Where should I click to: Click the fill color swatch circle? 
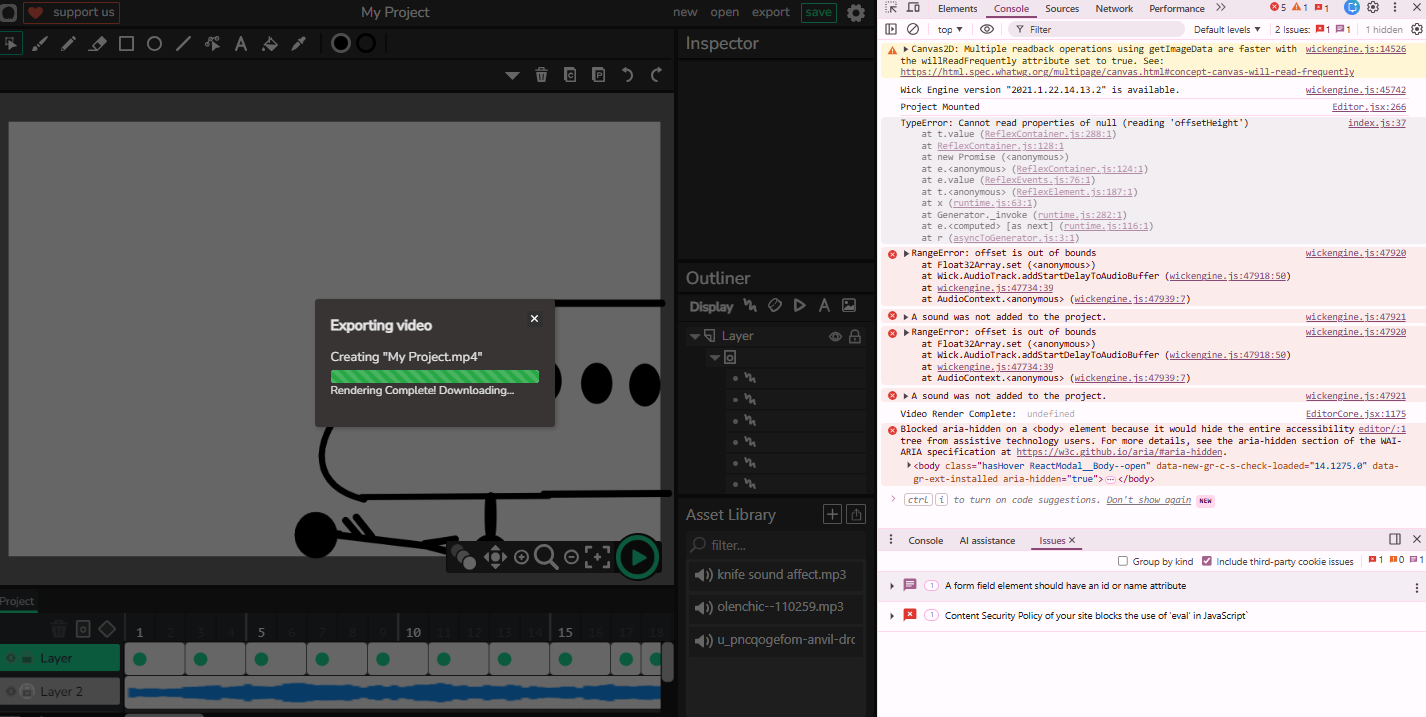click(x=341, y=44)
